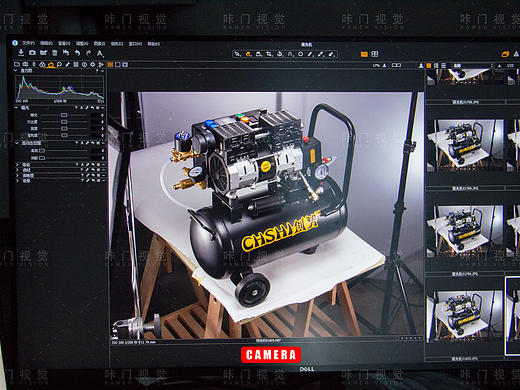Click the Auto Adjust 'A' icon

click(x=100, y=53)
